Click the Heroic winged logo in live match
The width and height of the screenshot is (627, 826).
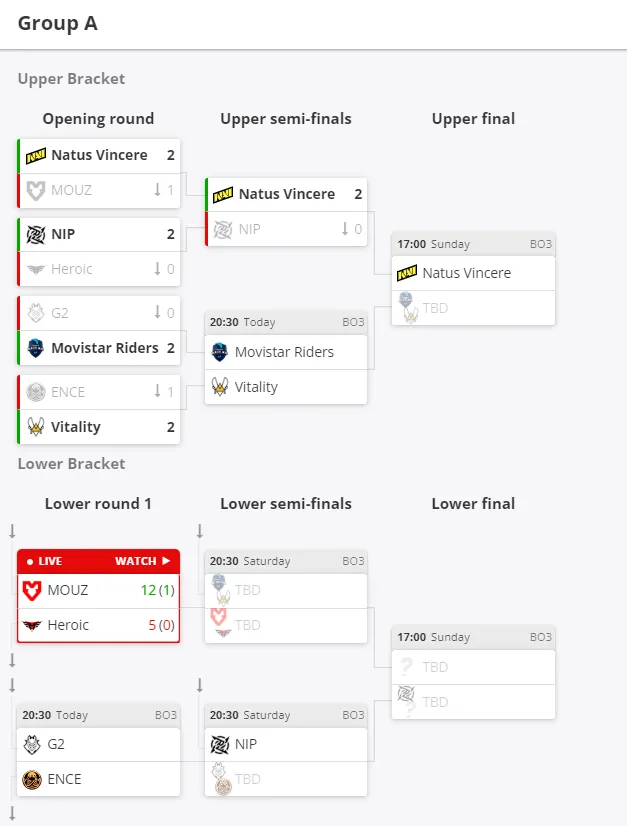tap(32, 625)
